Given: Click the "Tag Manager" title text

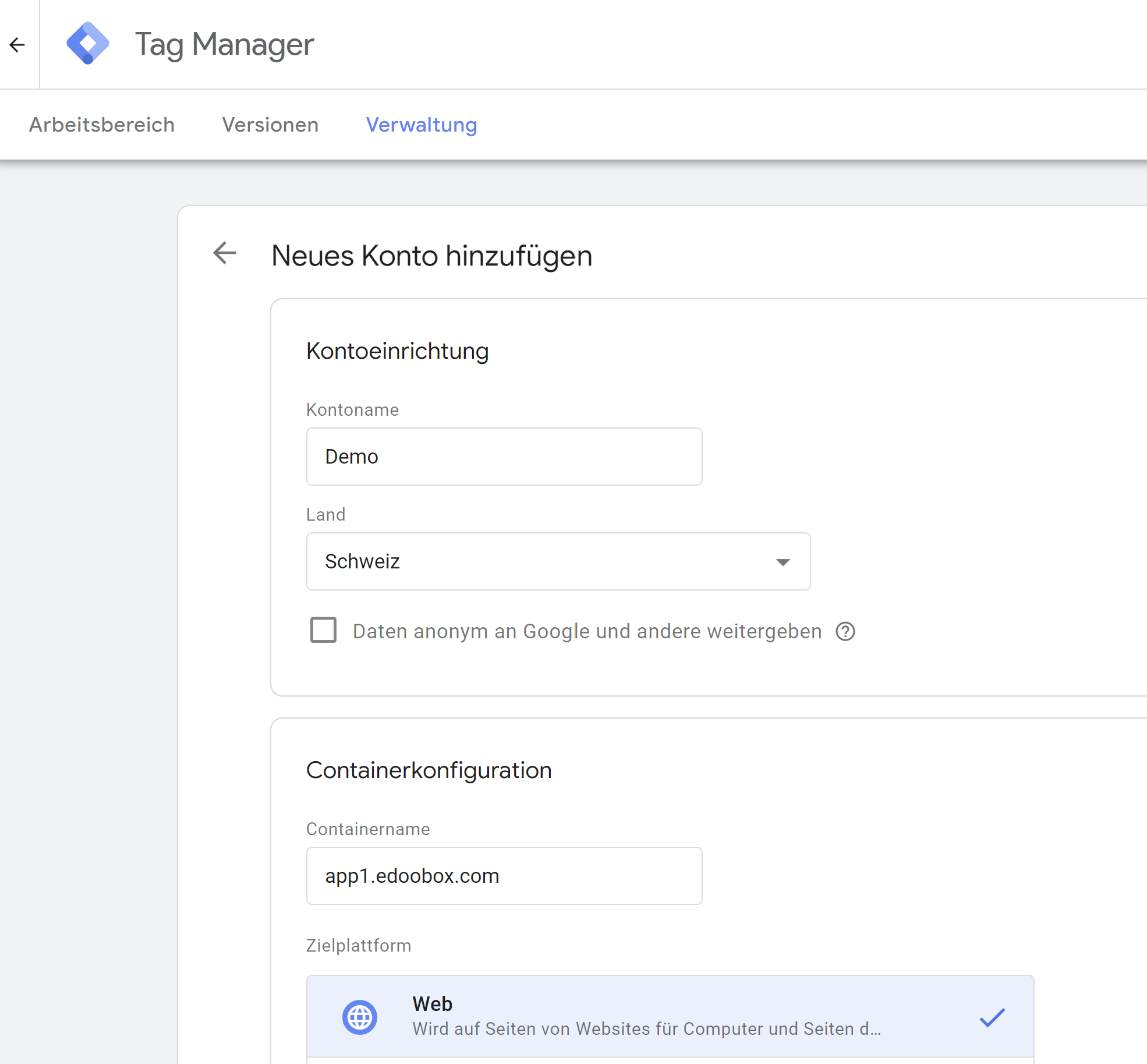Looking at the screenshot, I should (x=224, y=43).
